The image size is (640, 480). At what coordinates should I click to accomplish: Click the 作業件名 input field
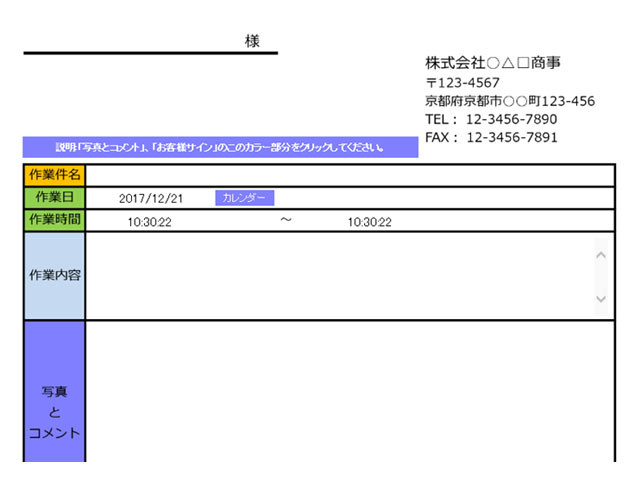[350, 176]
